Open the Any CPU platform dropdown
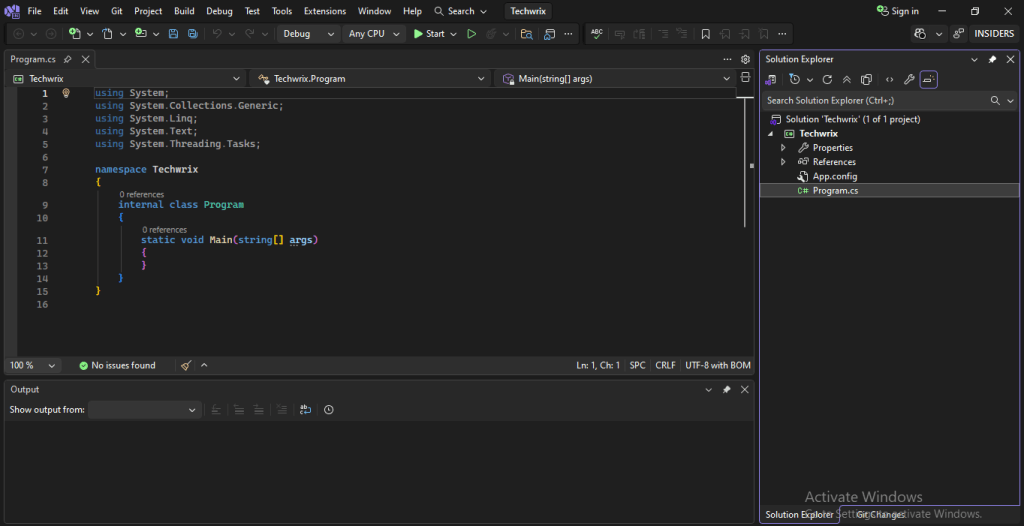The height and width of the screenshot is (526, 1024). pos(373,34)
